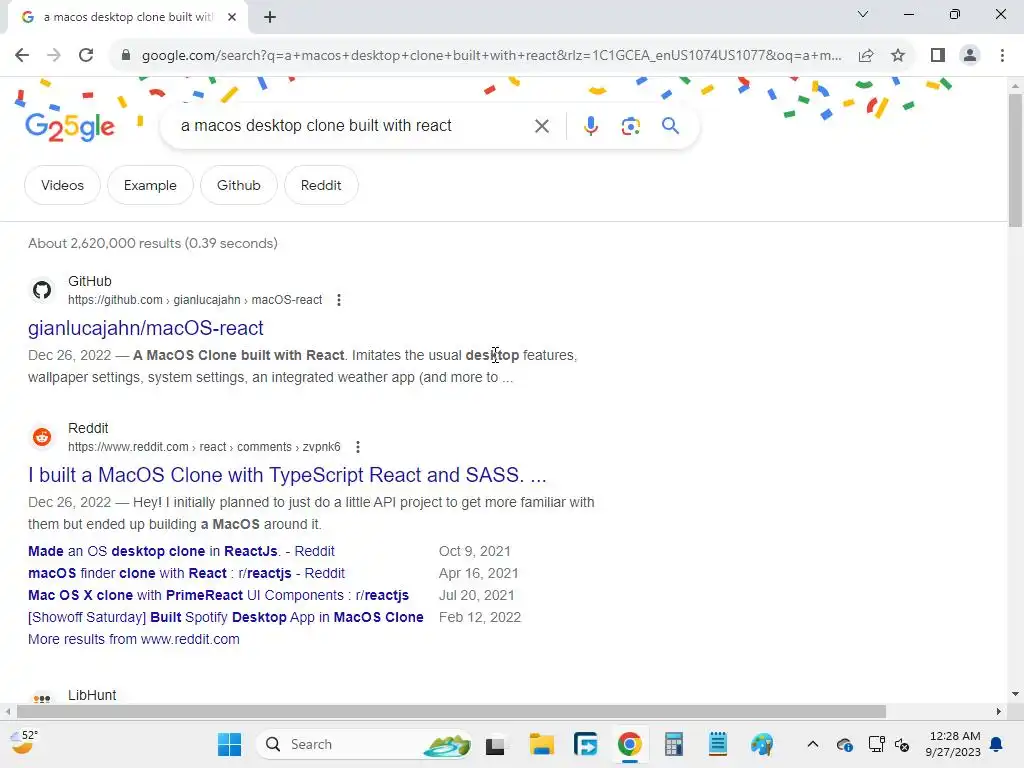Start a search by voice
1024x768 pixels.
pyautogui.click(x=590, y=126)
